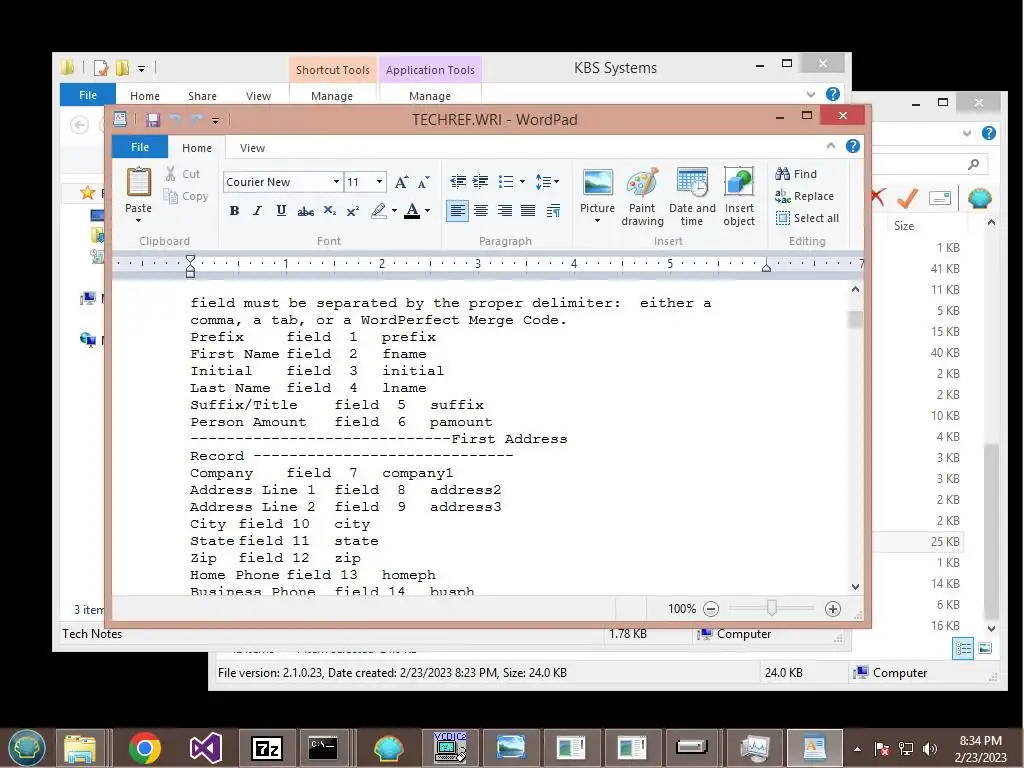1024x768 pixels.
Task: Click the Cut scissors button
Action: click(x=183, y=174)
